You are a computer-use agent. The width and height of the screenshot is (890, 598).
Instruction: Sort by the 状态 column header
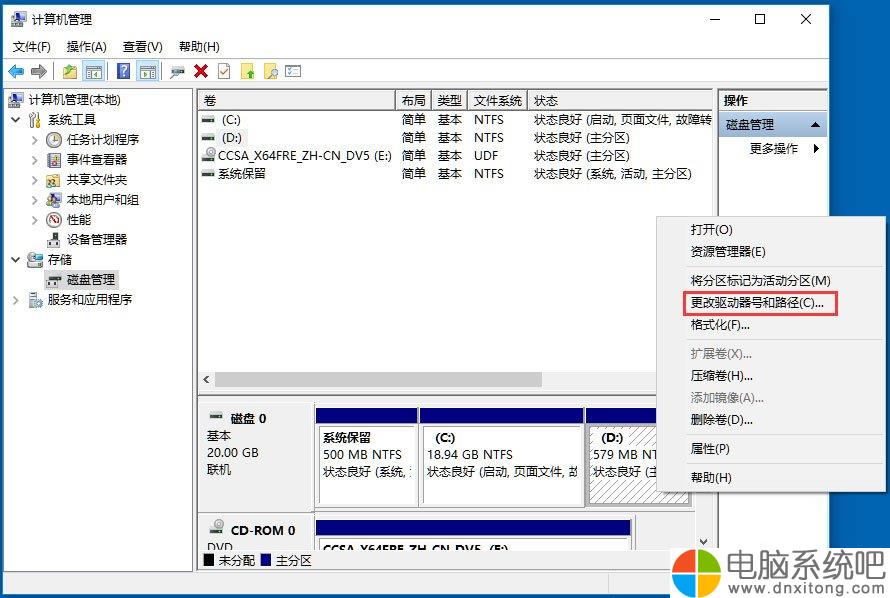point(619,100)
